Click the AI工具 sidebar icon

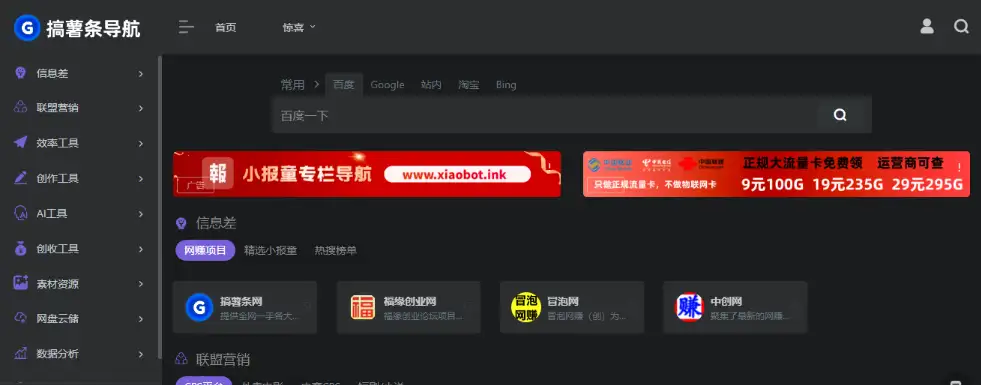(20, 213)
